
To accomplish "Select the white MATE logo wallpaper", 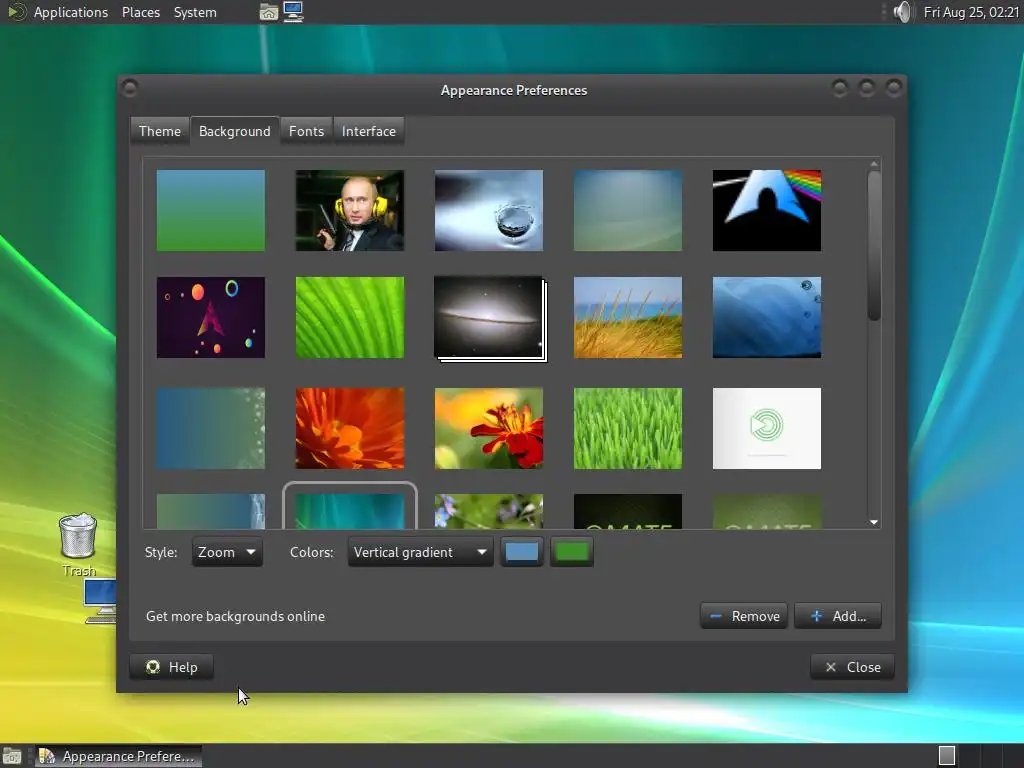I will 767,428.
